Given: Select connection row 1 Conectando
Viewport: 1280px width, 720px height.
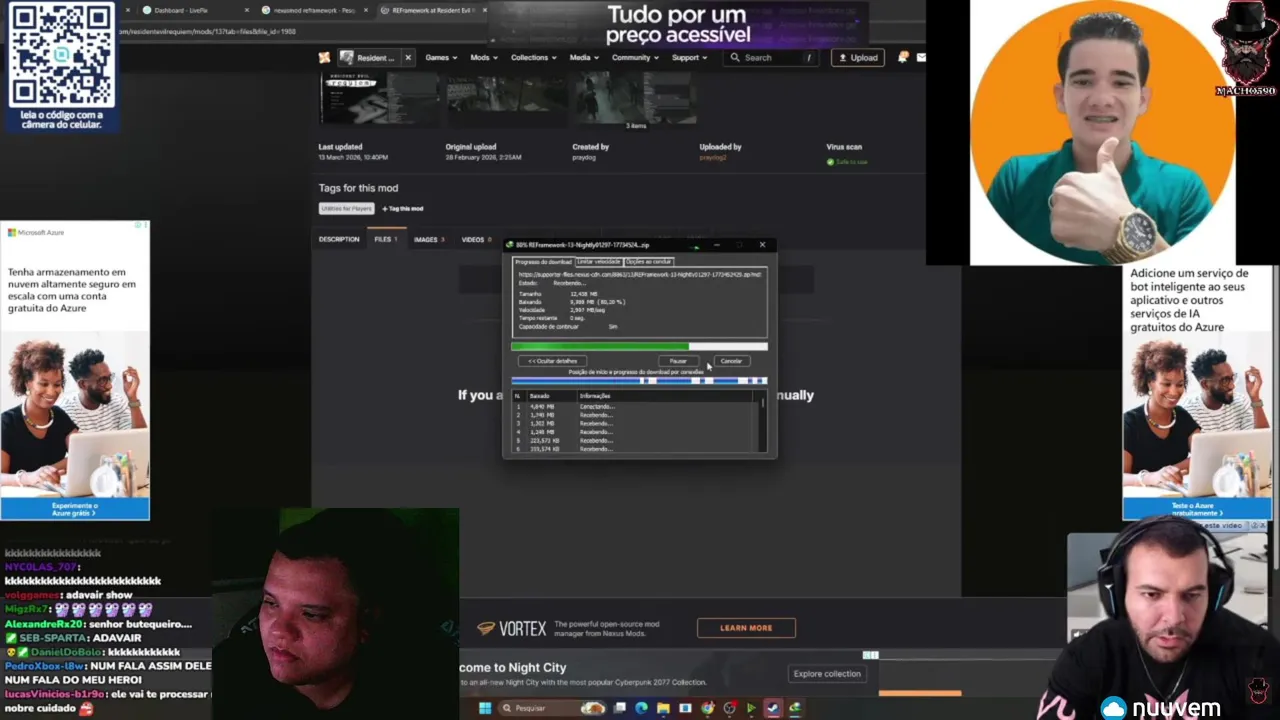Looking at the screenshot, I should (635, 407).
